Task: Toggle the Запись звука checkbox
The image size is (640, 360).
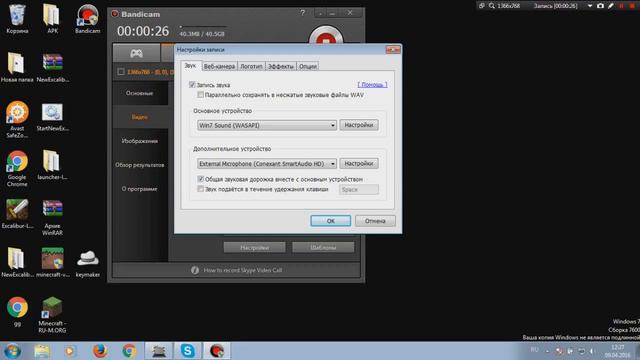Action: [192, 85]
